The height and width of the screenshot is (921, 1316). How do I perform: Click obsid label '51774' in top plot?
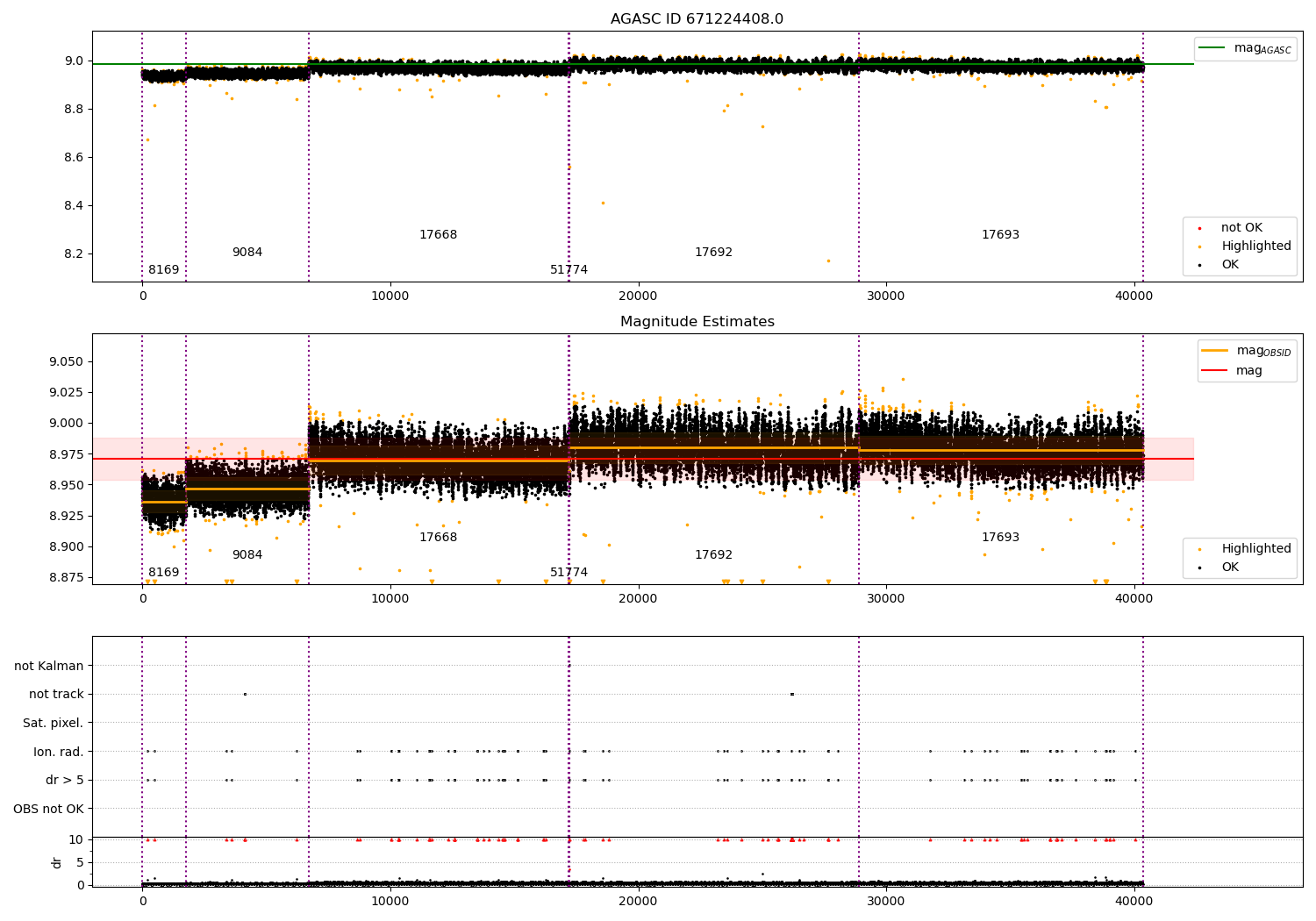(x=569, y=270)
